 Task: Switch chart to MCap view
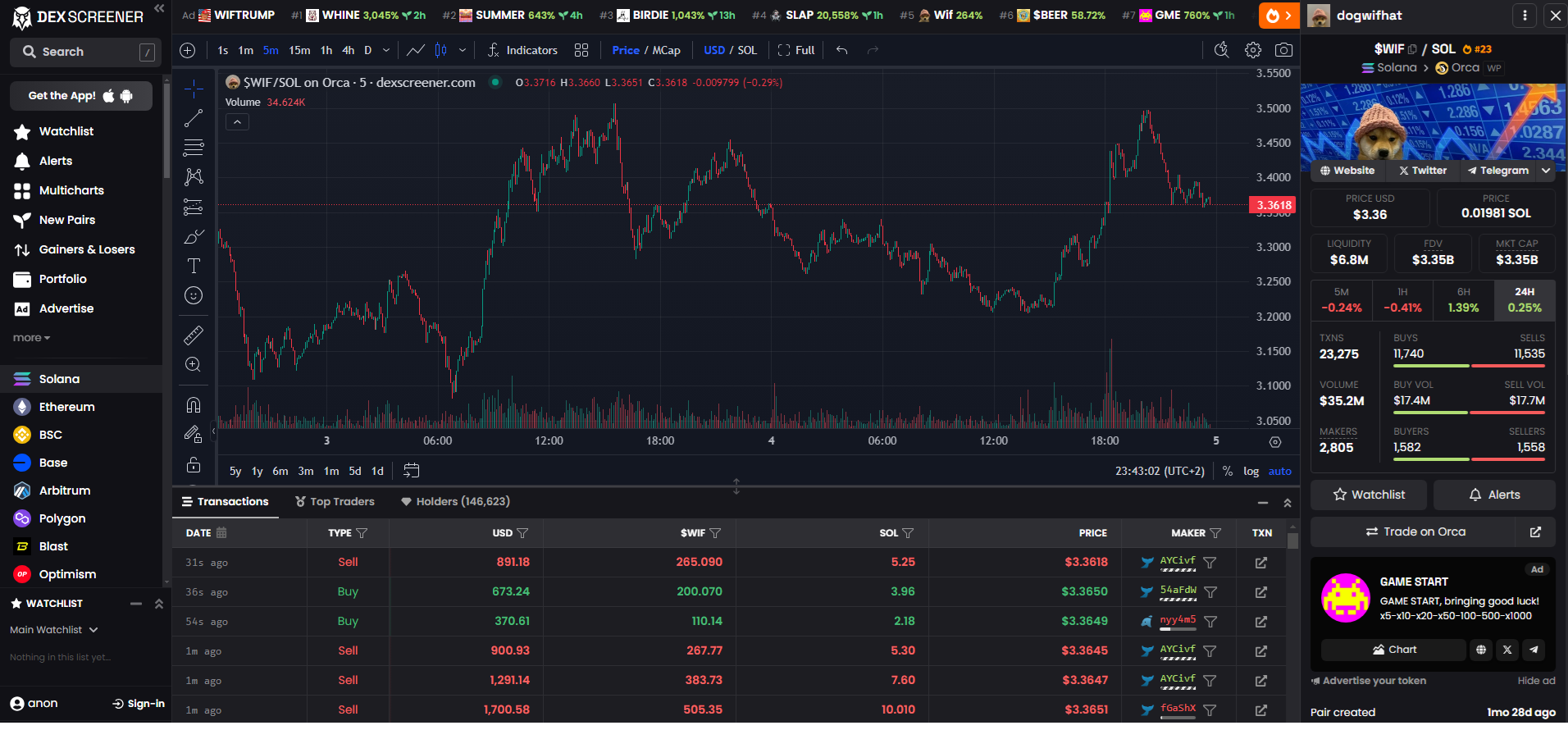coord(666,50)
